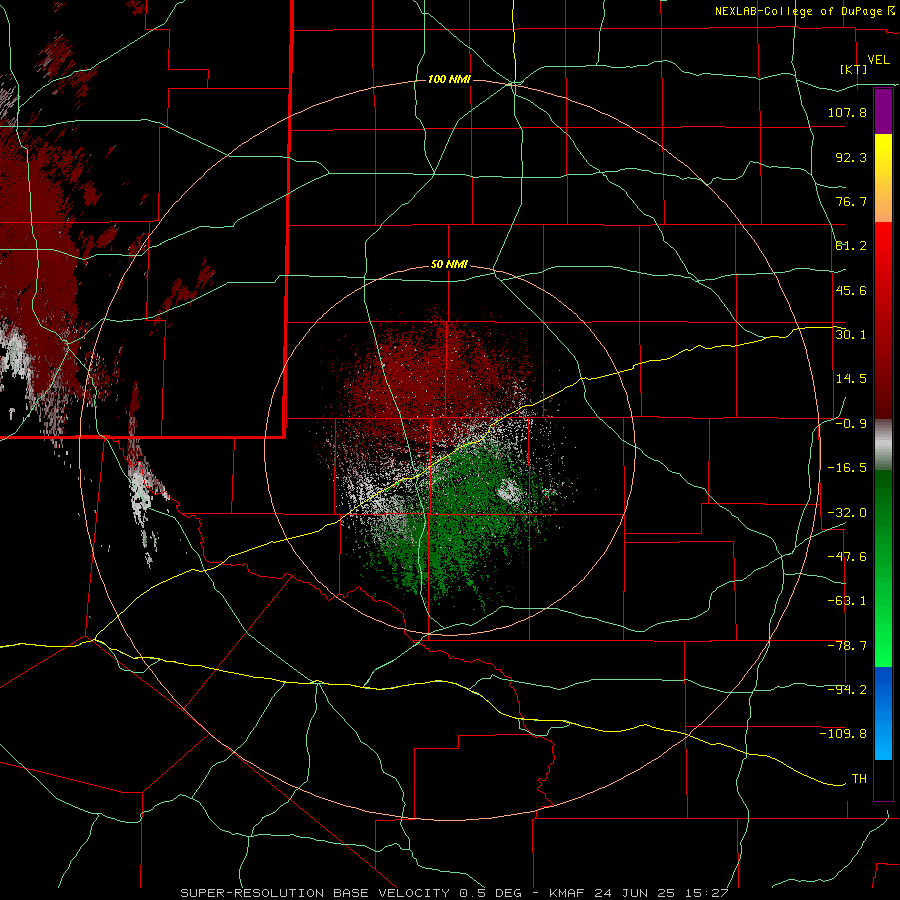
Task: Click the 50 NMI range ring label
Action: point(449,265)
